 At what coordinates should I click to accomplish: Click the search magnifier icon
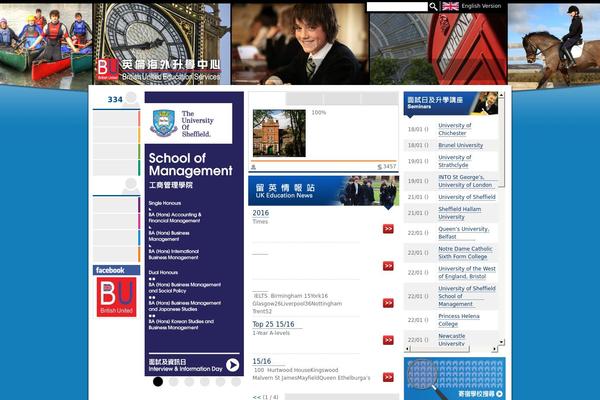[x=433, y=6]
